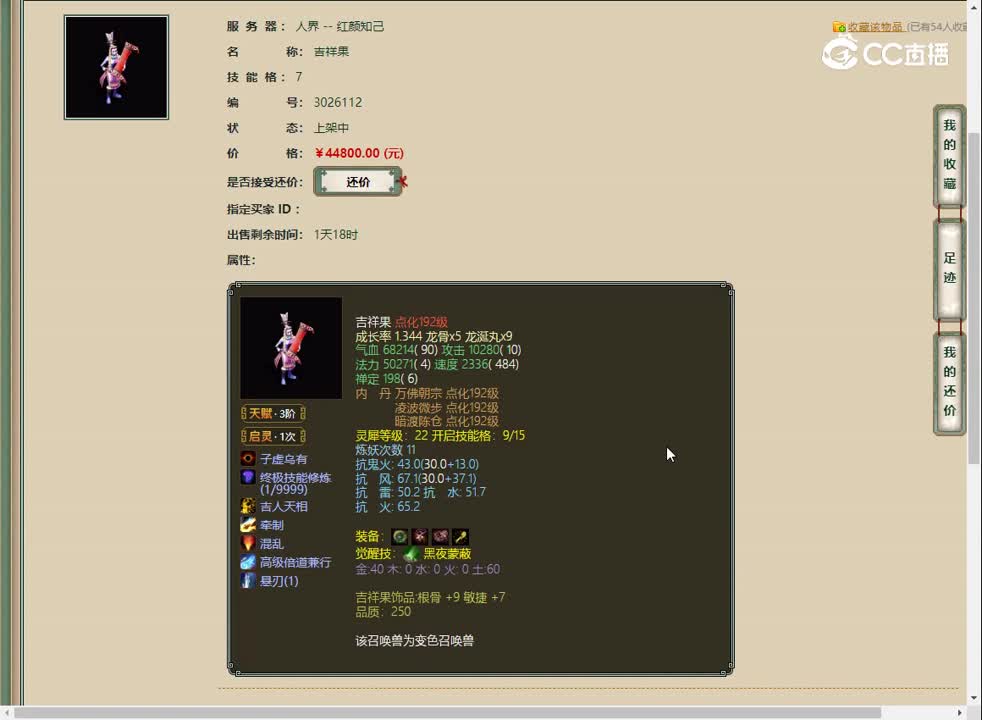Screen dimensions: 982x720
Task: Open 足迹 side tab
Action: [x=949, y=268]
